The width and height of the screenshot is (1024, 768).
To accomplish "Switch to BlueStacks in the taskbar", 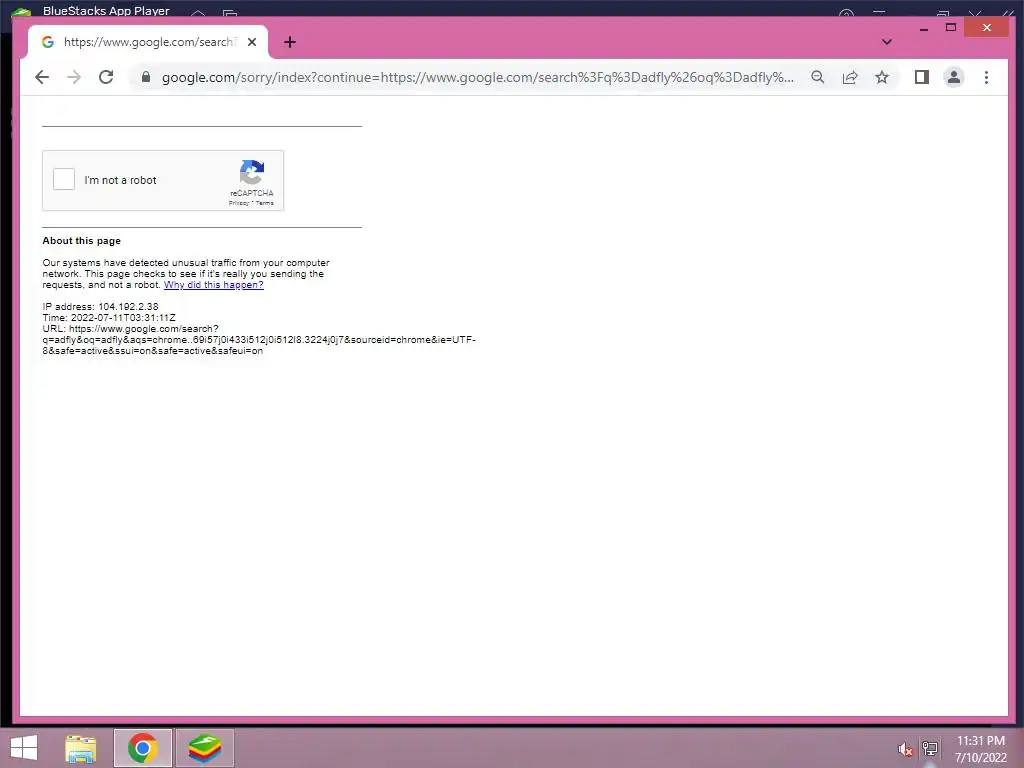I will coord(204,748).
